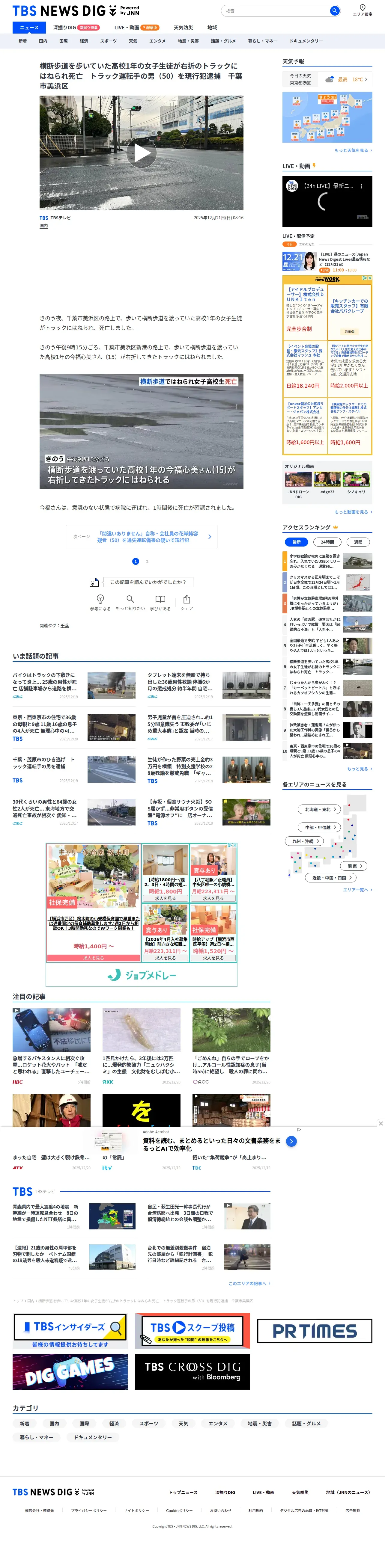Open LIVE 昼のニュース 12月21日 schedule item
Image resolution: width=385 pixels, height=1568 pixels.
[327, 262]
